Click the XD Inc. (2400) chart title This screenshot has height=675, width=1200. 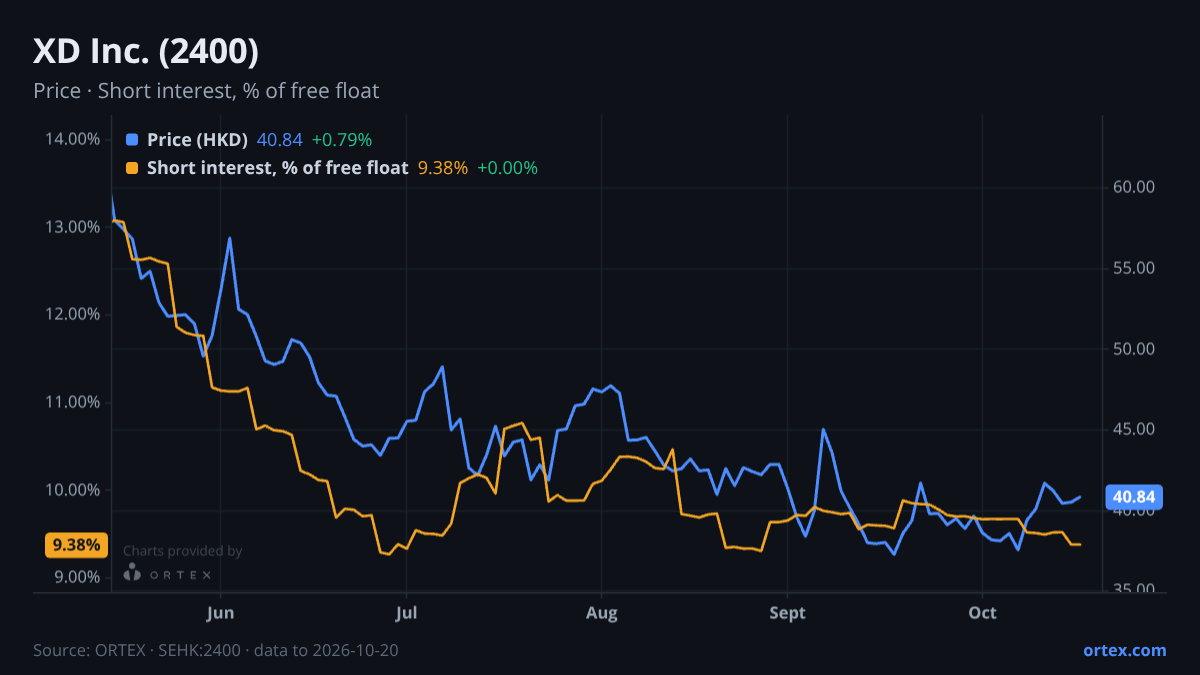coord(146,52)
